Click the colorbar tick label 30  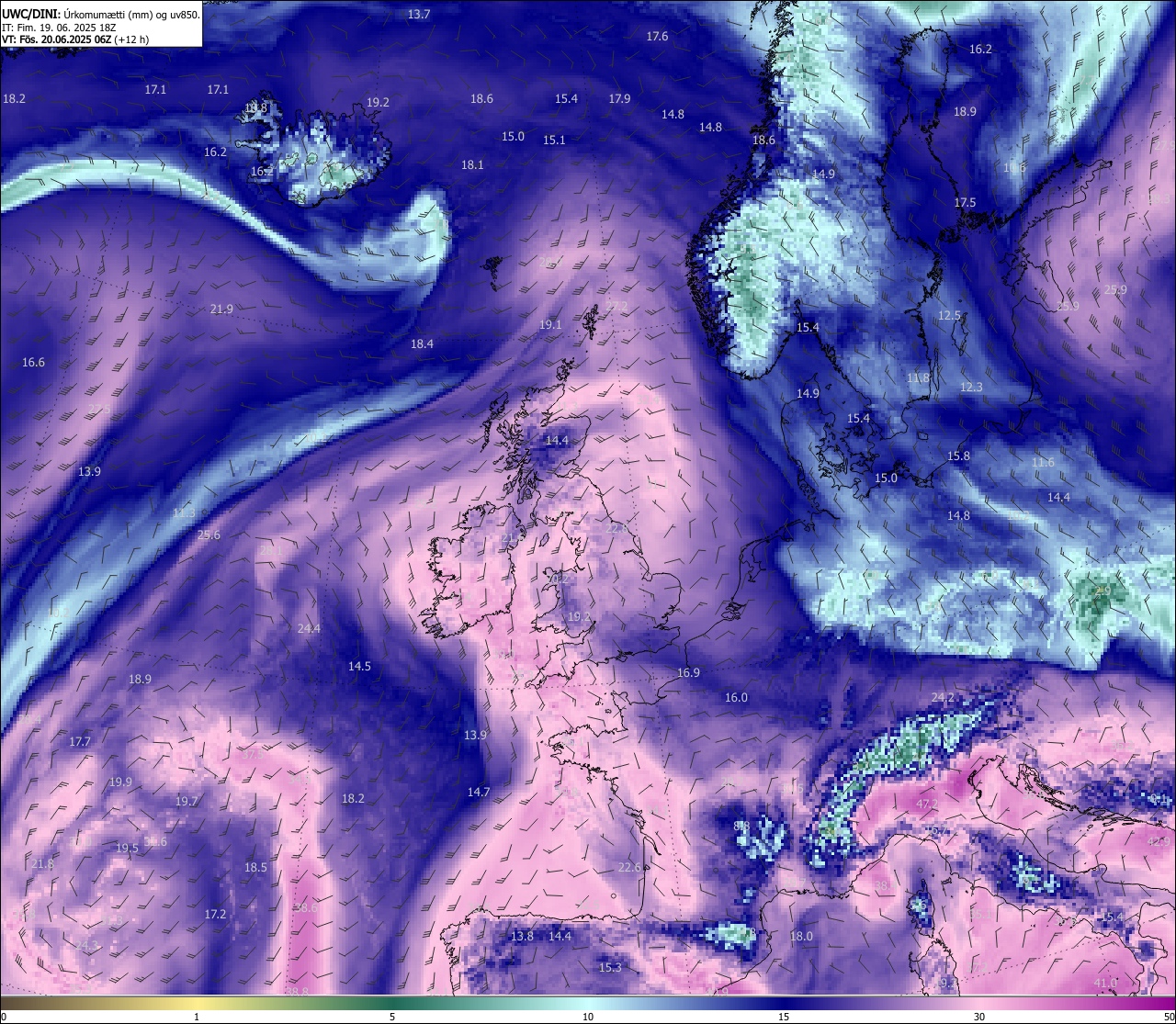[x=979, y=1017]
